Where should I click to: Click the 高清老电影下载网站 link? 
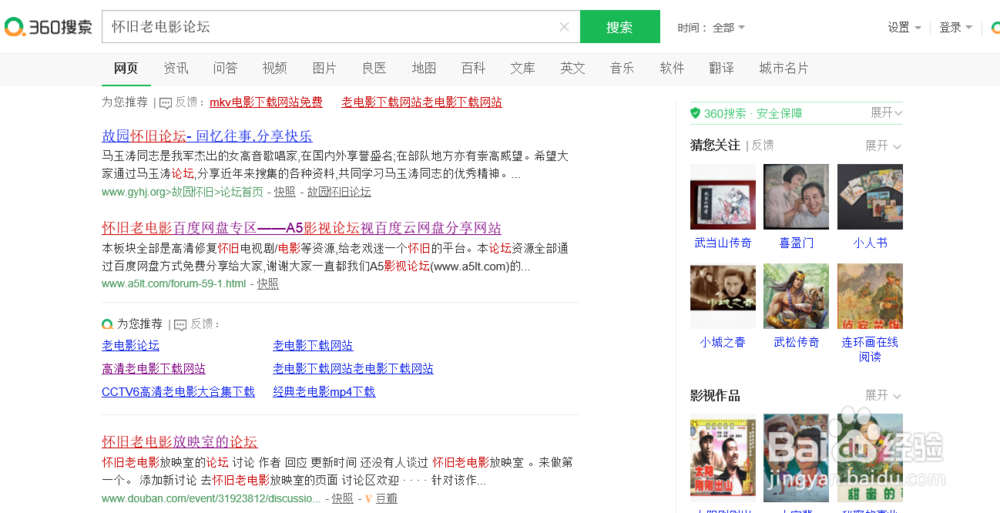[154, 369]
